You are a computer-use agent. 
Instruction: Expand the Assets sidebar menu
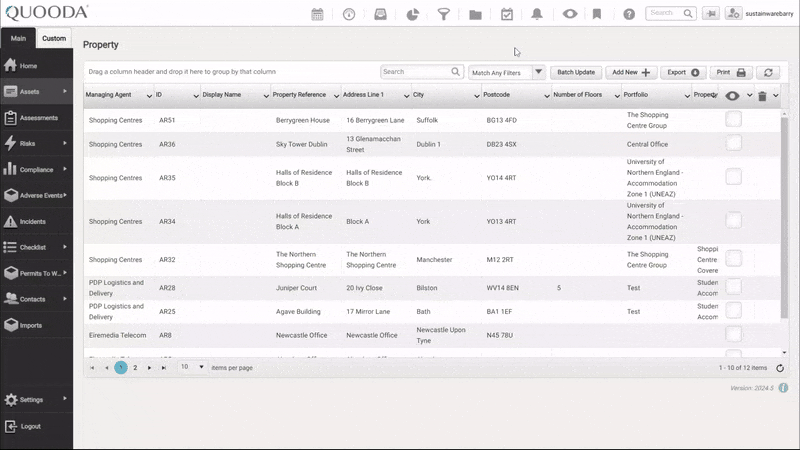point(65,91)
